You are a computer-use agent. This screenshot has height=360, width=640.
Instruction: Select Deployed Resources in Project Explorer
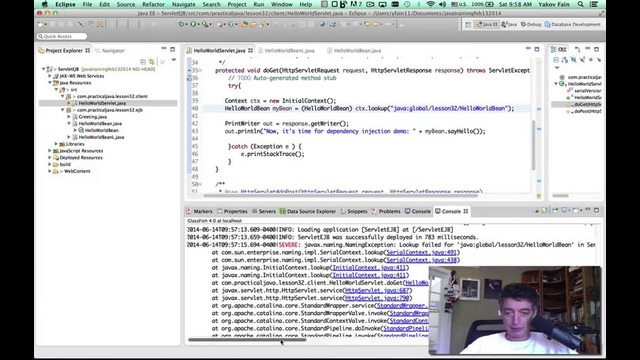click(x=81, y=158)
